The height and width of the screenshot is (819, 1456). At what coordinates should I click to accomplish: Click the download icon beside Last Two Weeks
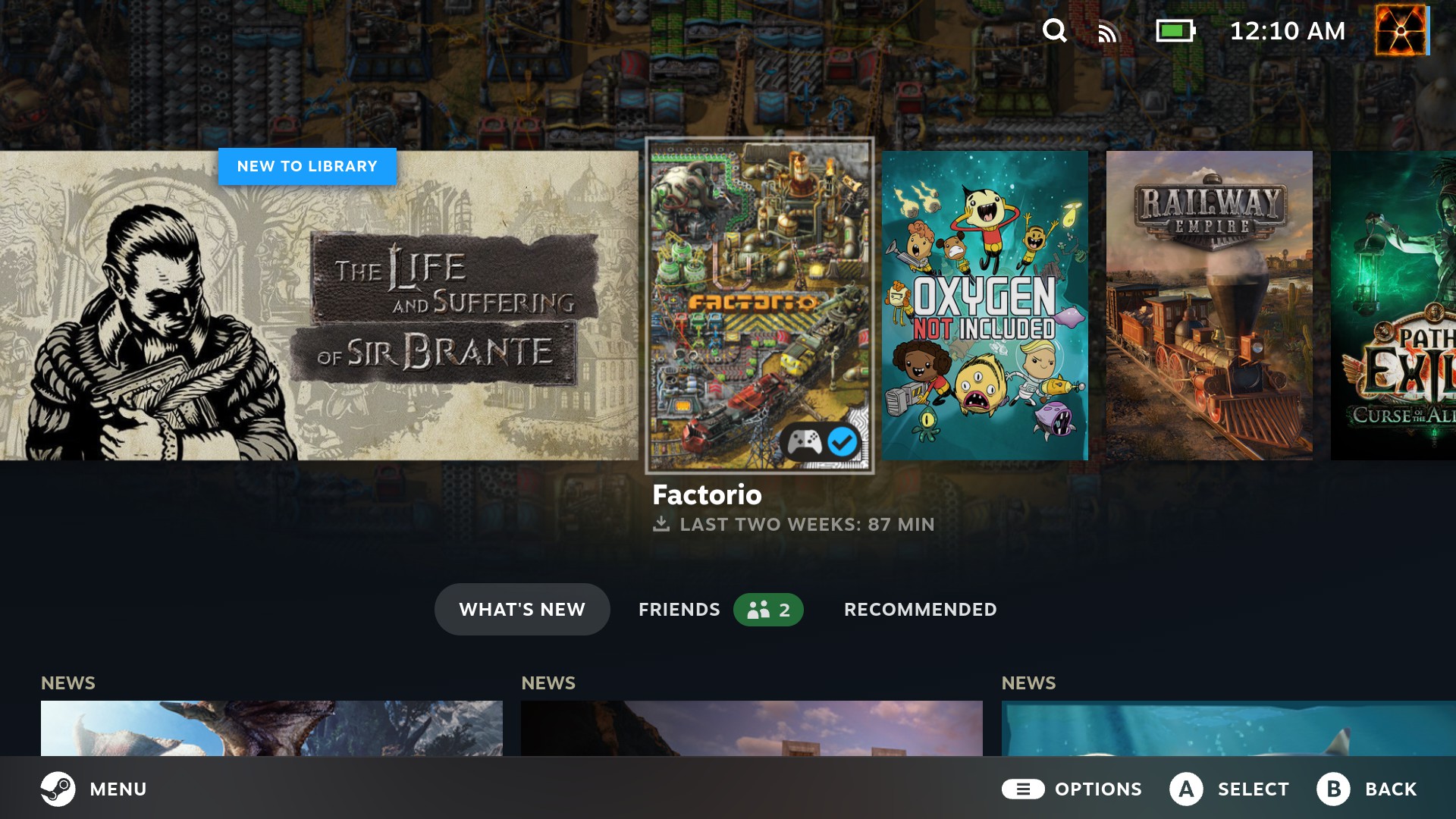(x=661, y=524)
